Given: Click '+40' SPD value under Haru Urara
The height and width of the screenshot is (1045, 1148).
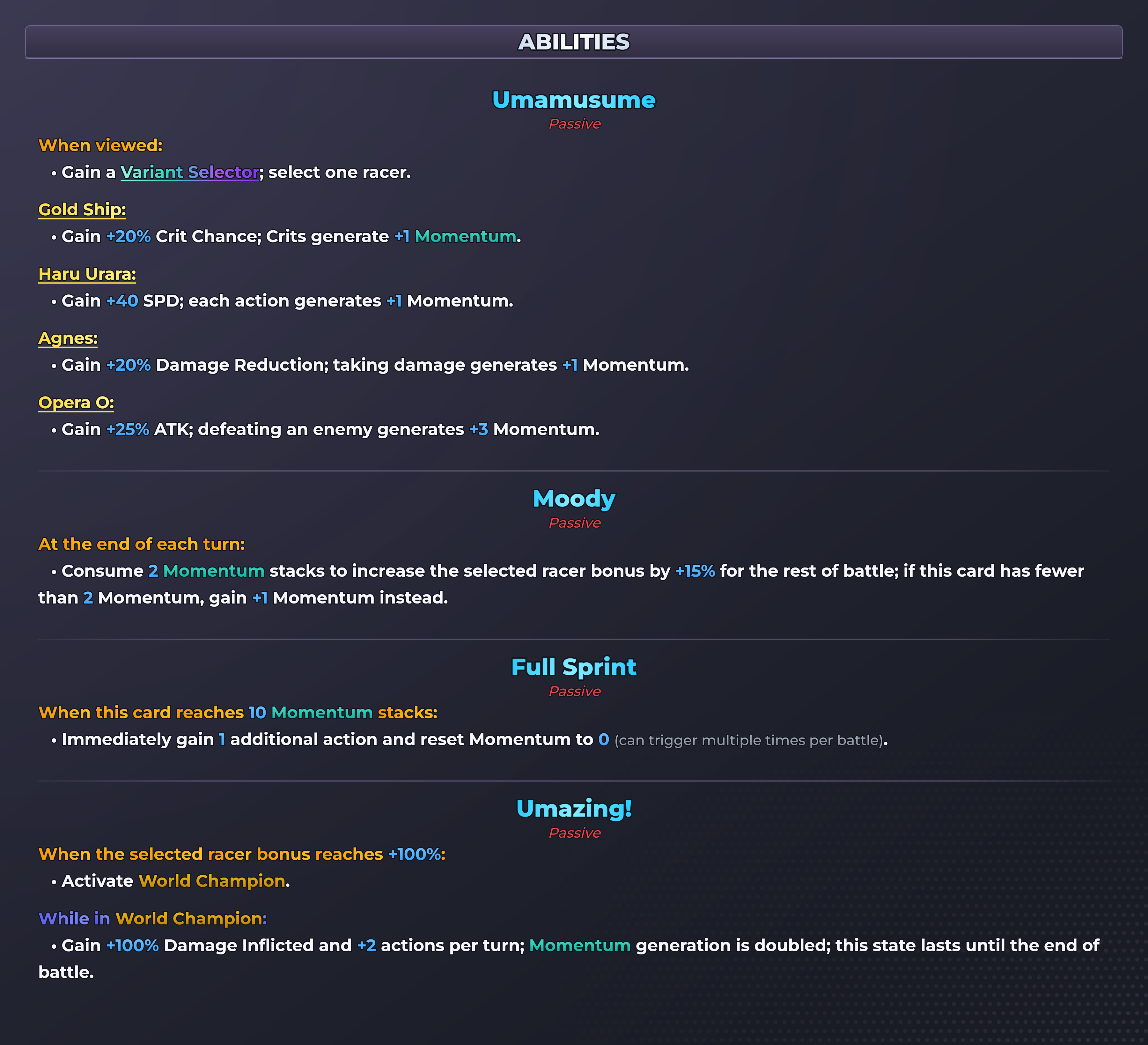Looking at the screenshot, I should pos(122,301).
